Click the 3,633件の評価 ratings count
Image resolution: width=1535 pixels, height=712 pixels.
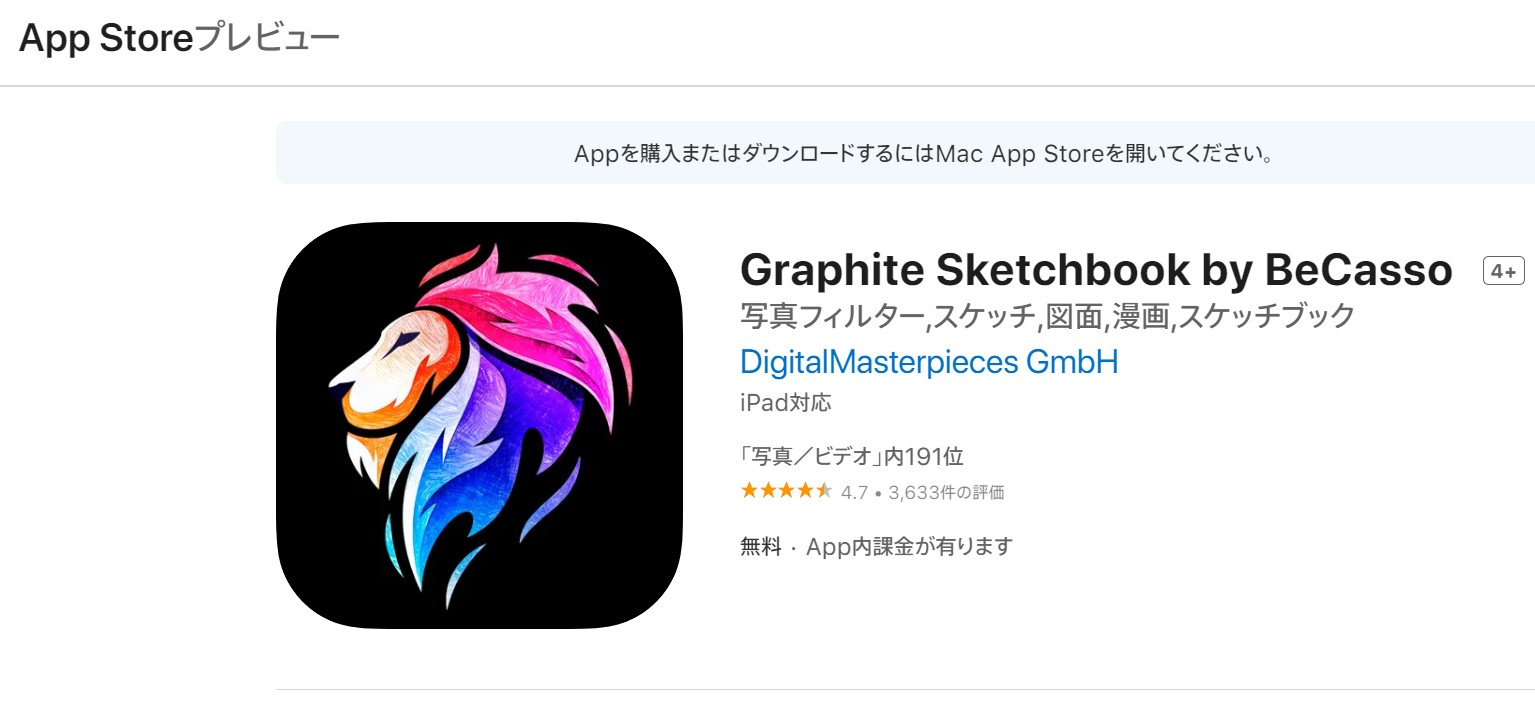coord(946,492)
